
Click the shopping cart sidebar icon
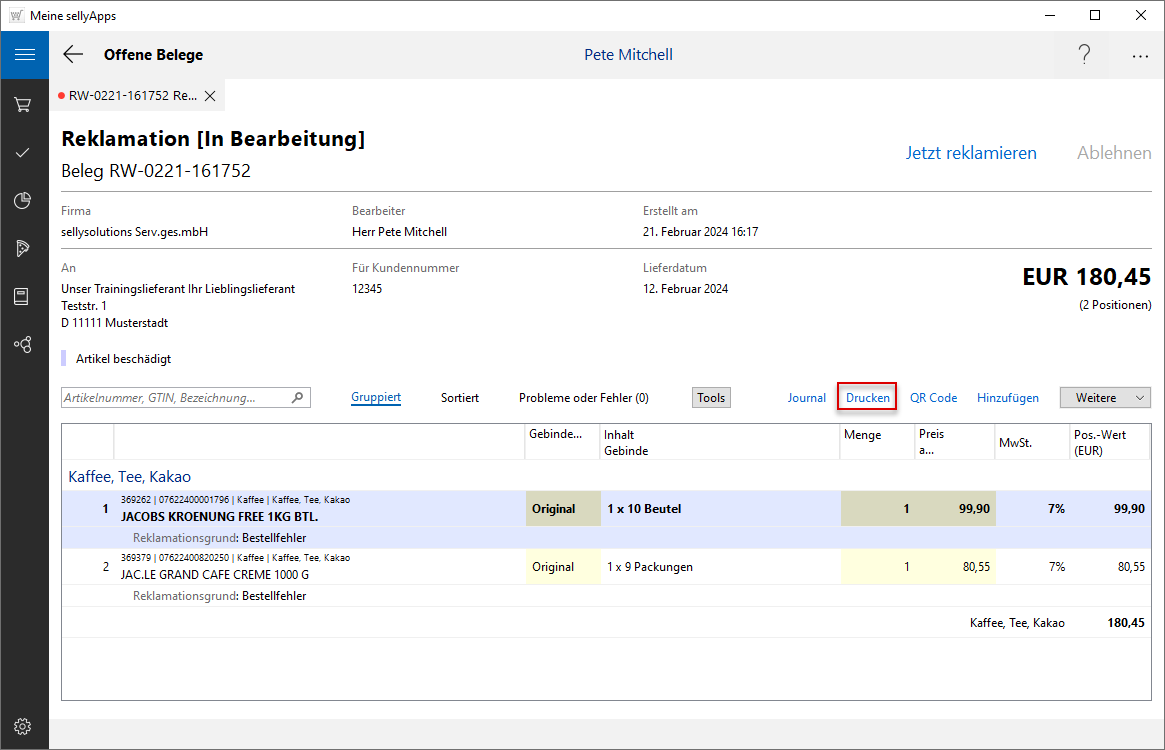23,104
